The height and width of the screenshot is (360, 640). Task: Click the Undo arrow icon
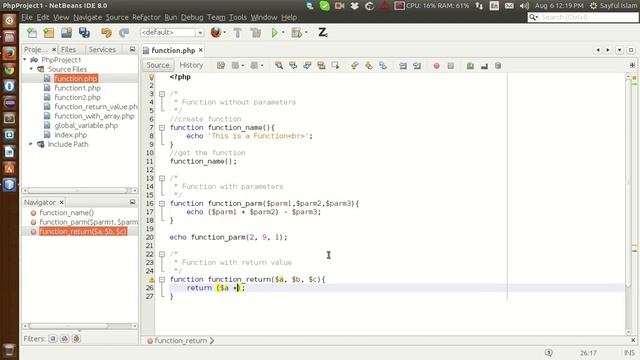pyautogui.click(x=106, y=33)
